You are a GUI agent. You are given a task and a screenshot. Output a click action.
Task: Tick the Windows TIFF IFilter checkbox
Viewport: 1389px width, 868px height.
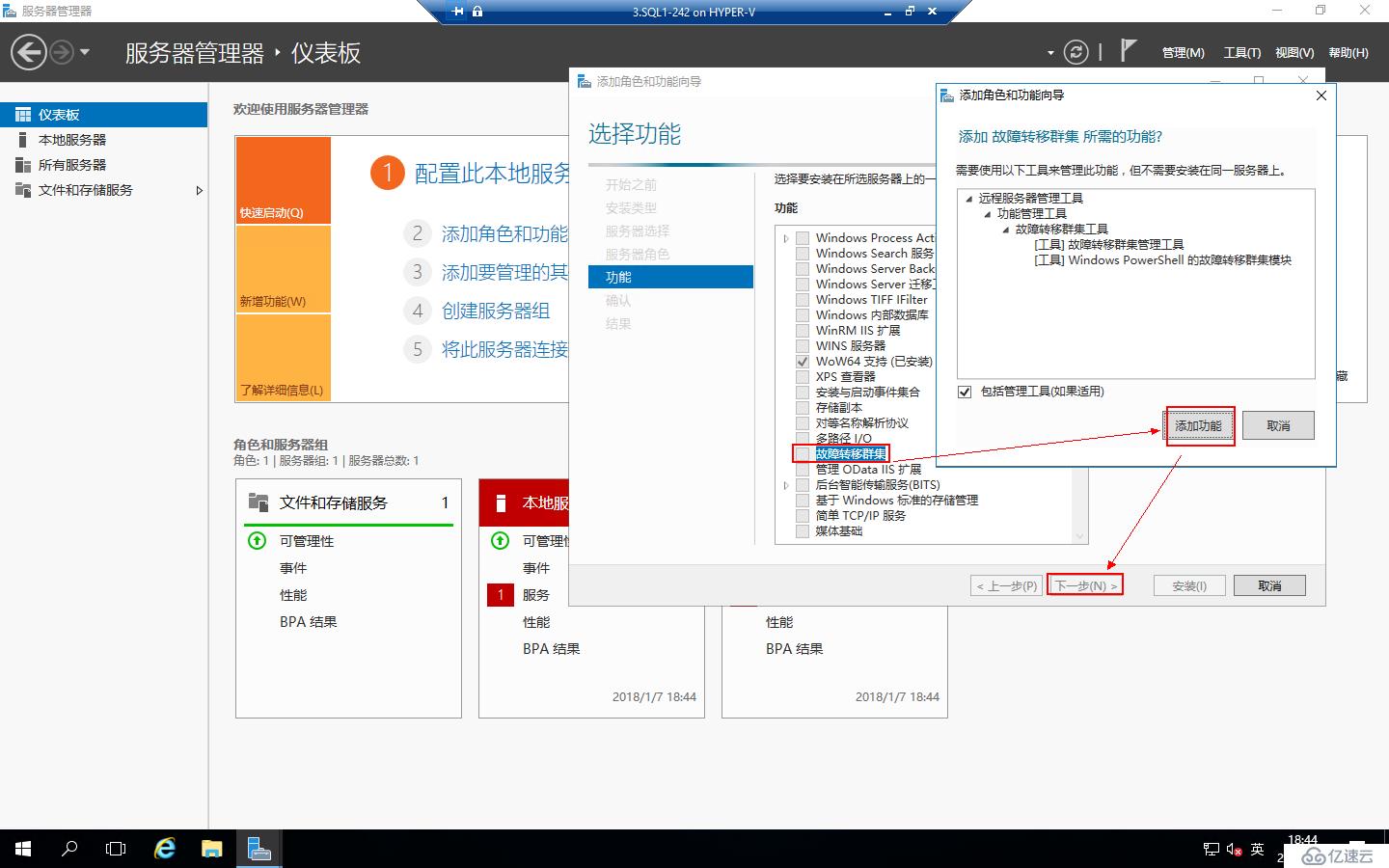click(803, 300)
